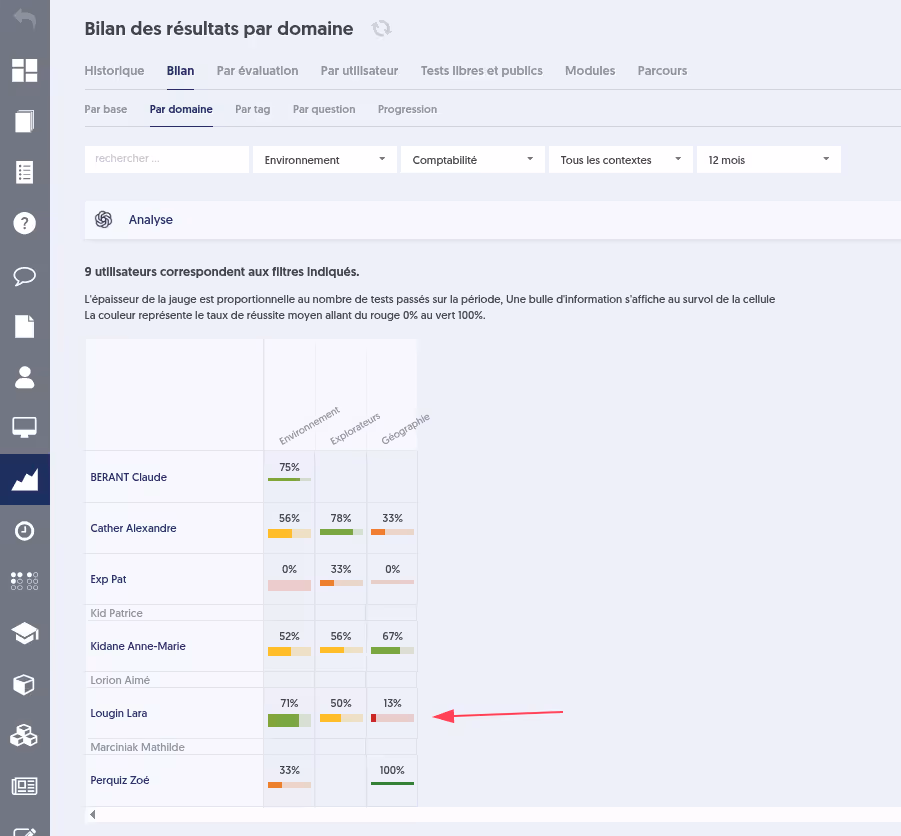Expand the Analyse panel
The height and width of the screenshot is (836, 901).
tap(492, 219)
